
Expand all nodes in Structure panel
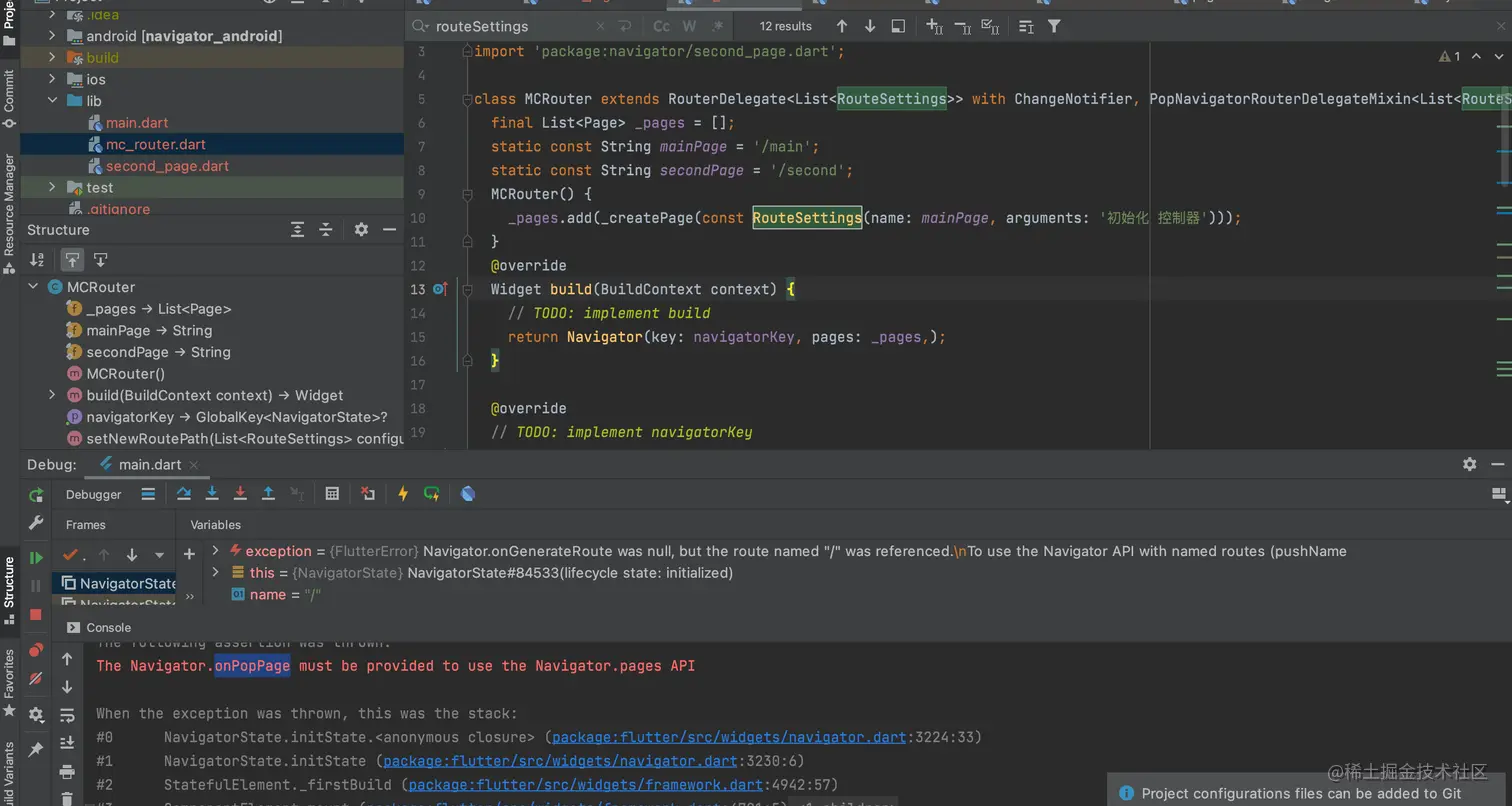pyautogui.click(x=297, y=230)
